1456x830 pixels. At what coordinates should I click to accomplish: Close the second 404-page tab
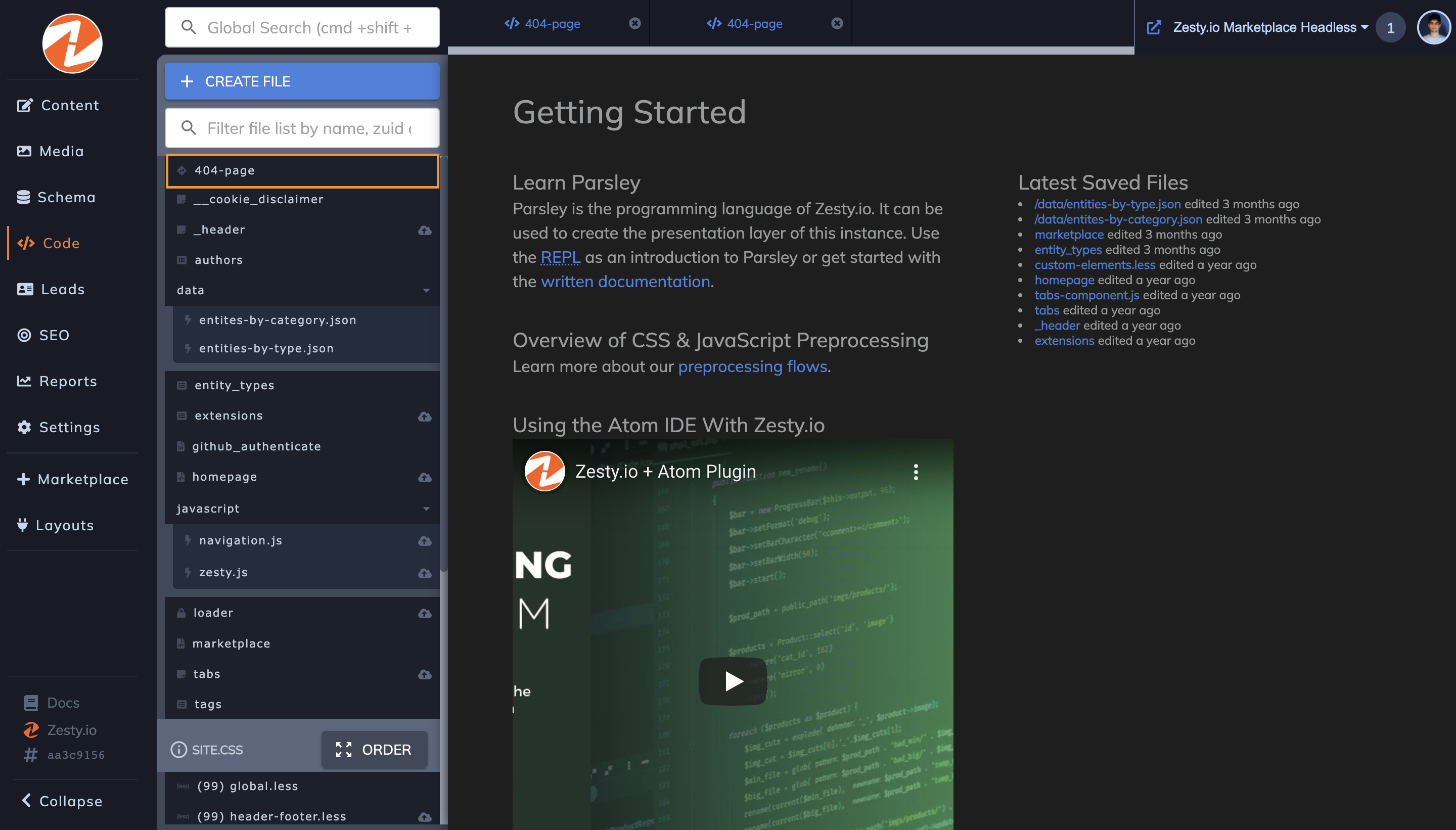click(x=837, y=23)
